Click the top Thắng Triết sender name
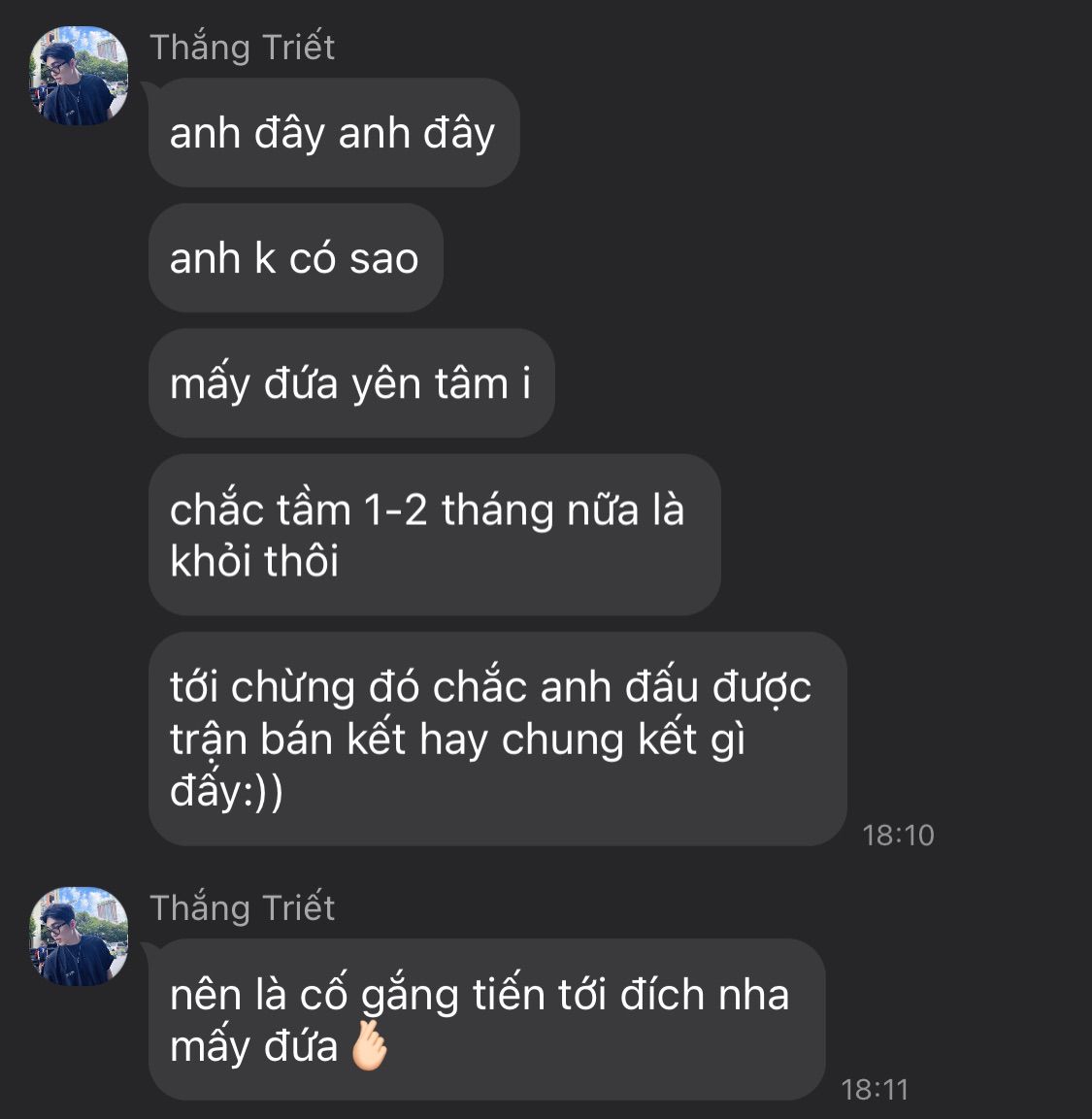Screen dimensions: 1092x1119 tap(243, 48)
